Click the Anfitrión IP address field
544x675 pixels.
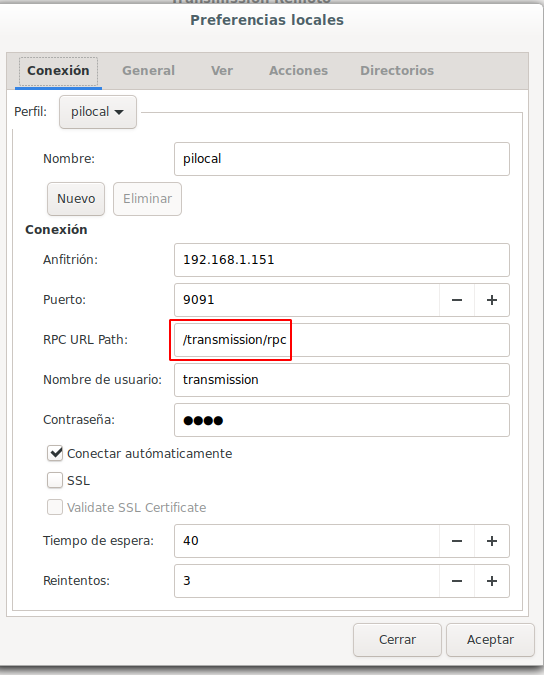(342, 260)
